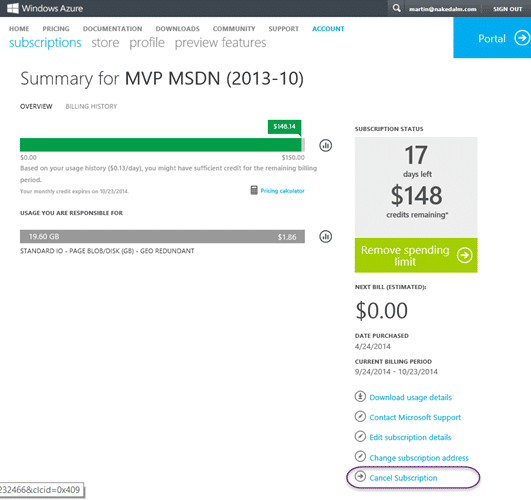Open the preview features section
Image resolution: width=531 pixels, height=500 pixels.
(x=220, y=43)
